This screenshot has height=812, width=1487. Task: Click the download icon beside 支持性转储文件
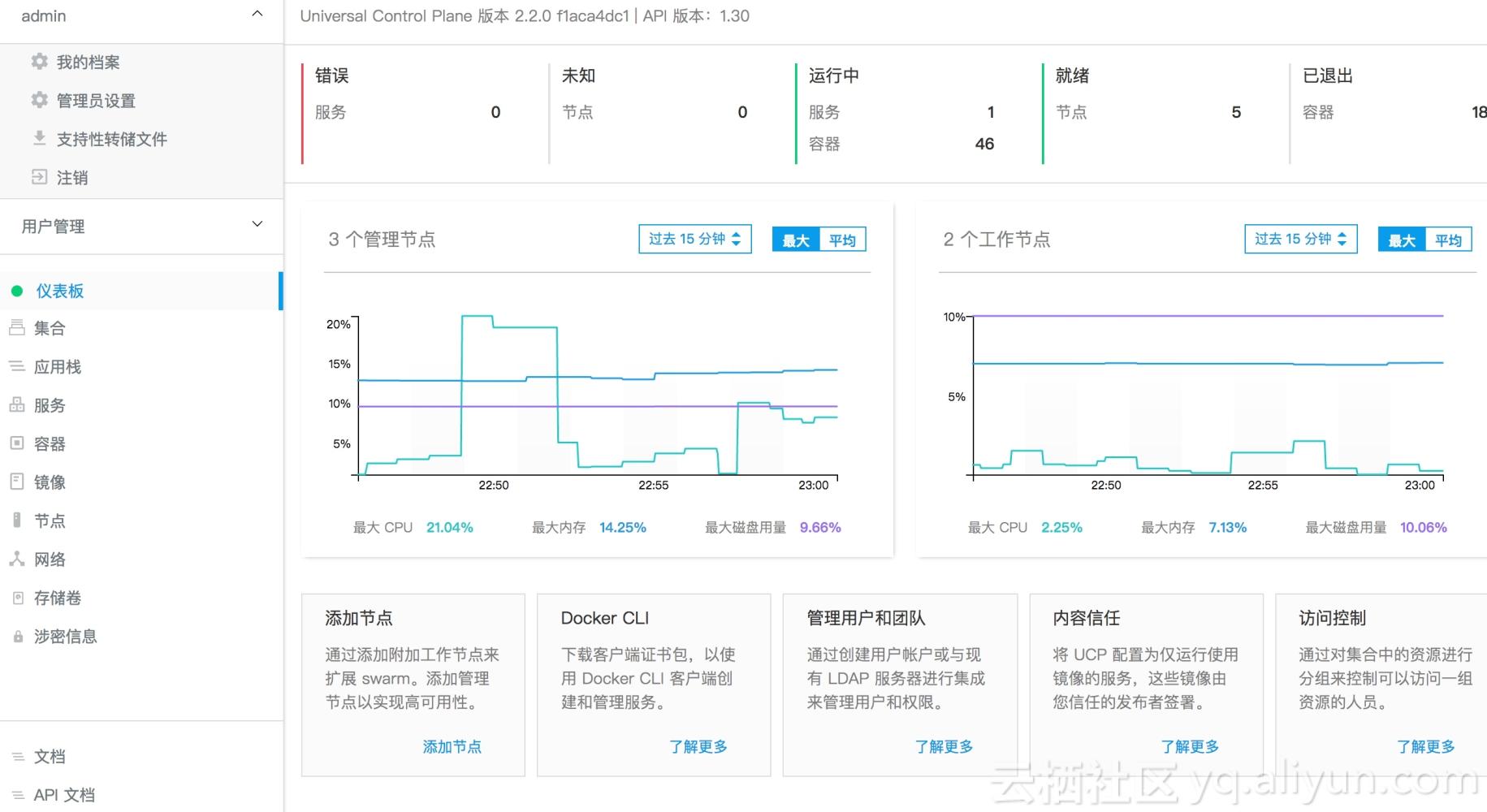[39, 138]
